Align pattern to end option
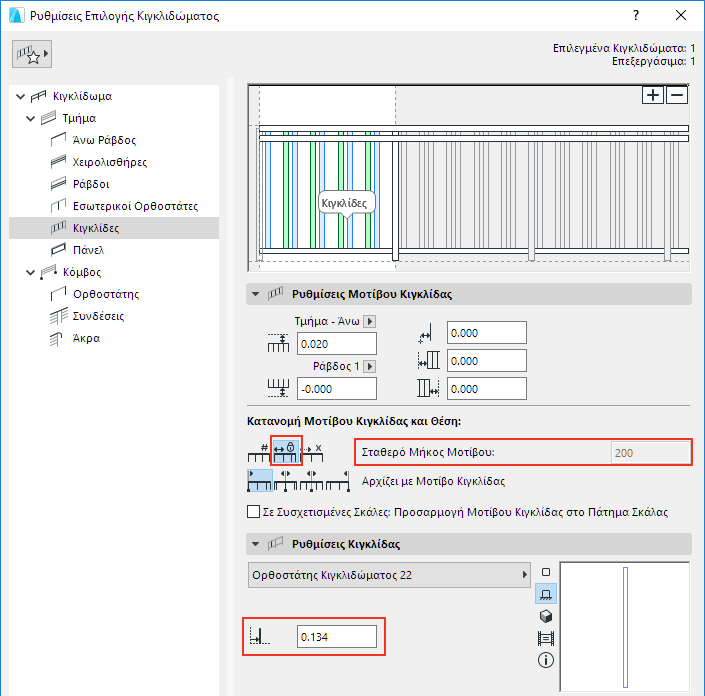The image size is (705, 696). coord(338,481)
